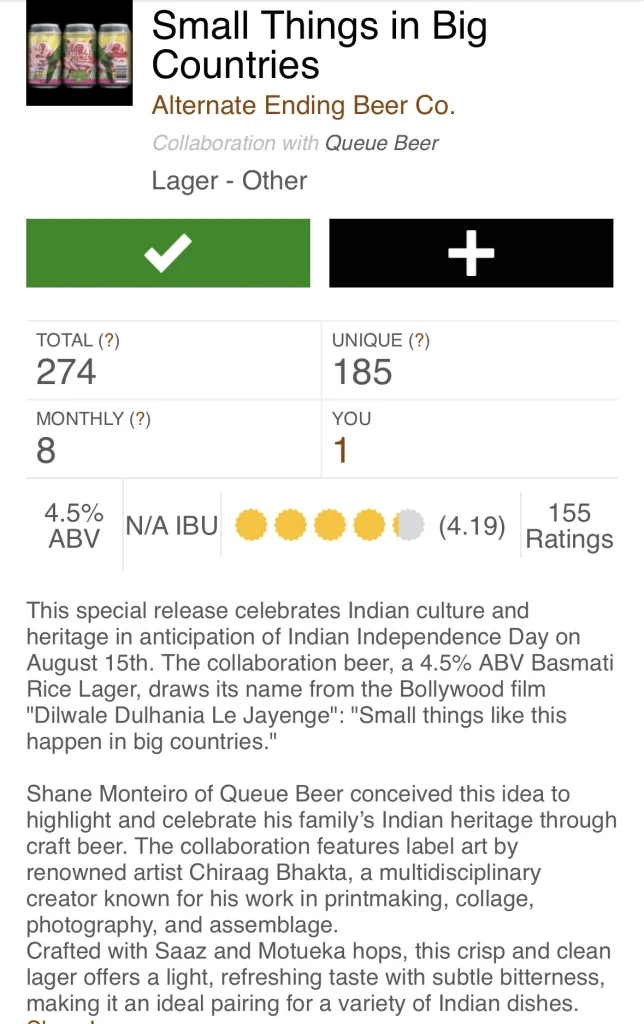Open the MONTHLY question mark help
644x1024 pixels.
point(141,418)
